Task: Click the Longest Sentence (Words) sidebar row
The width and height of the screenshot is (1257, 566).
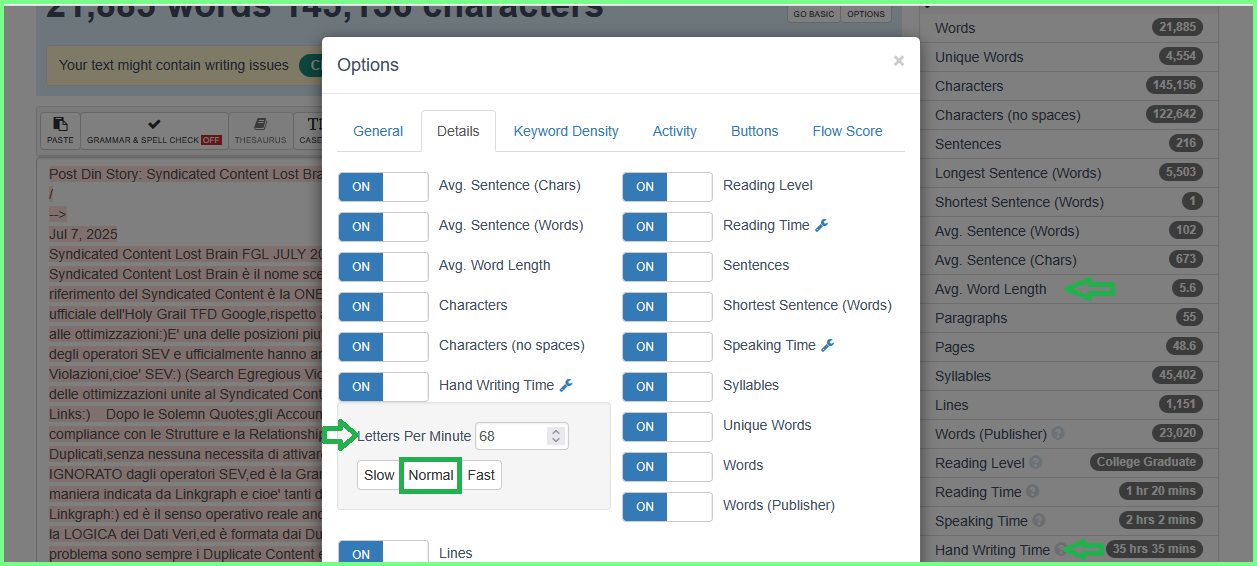Action: (x=1068, y=173)
